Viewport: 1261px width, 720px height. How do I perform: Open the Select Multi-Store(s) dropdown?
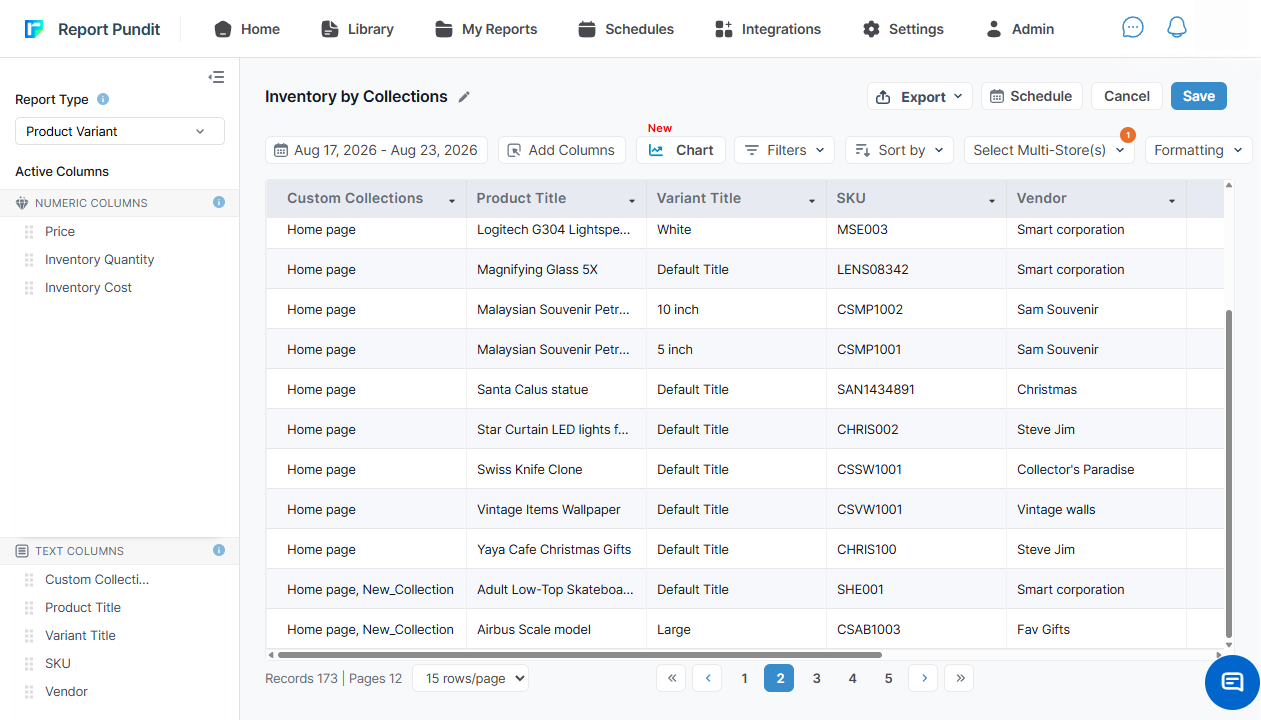click(1050, 150)
